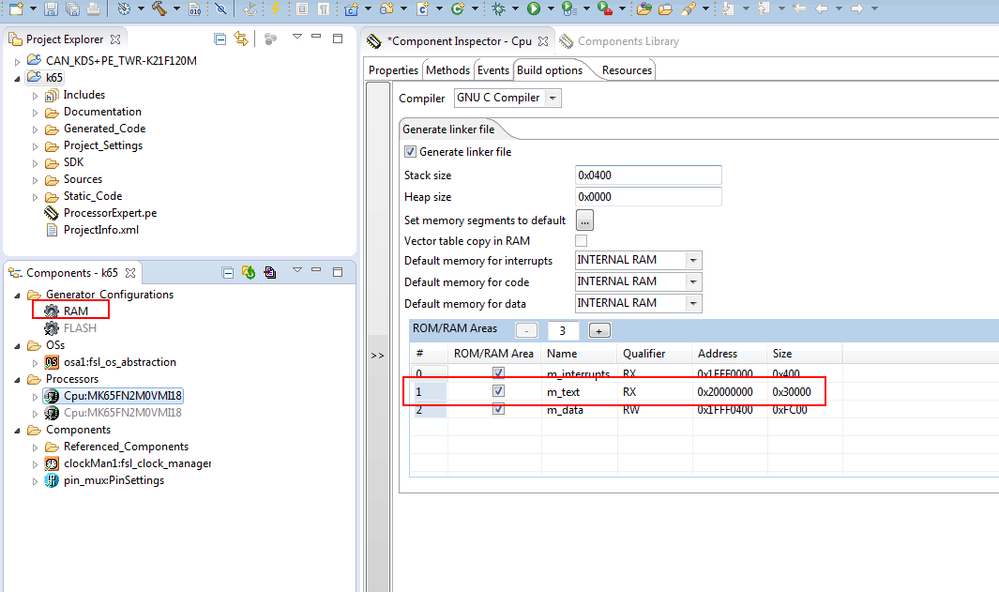Go back with left arrow icon
The image size is (999, 592).
(x=822, y=8)
